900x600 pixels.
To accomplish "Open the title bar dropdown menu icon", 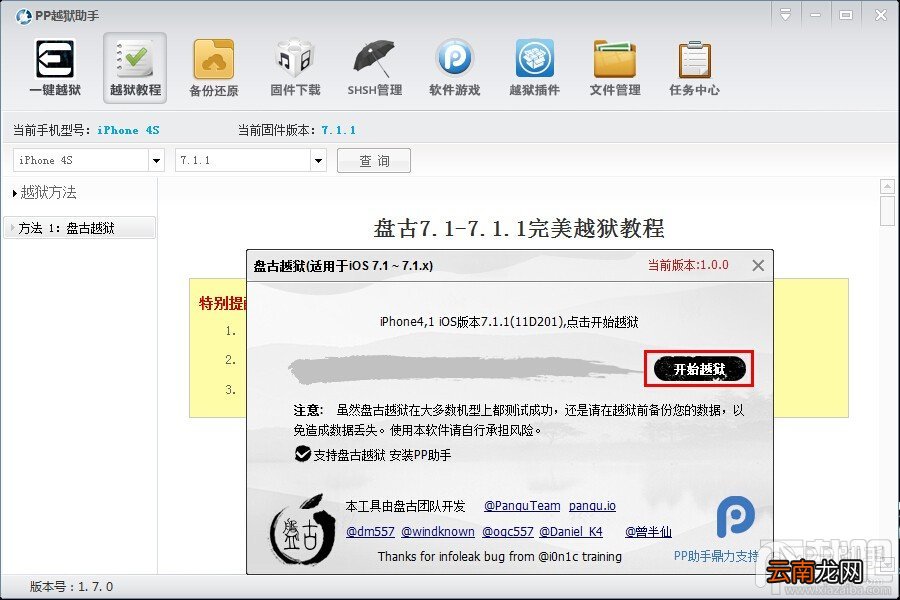I will tap(785, 14).
